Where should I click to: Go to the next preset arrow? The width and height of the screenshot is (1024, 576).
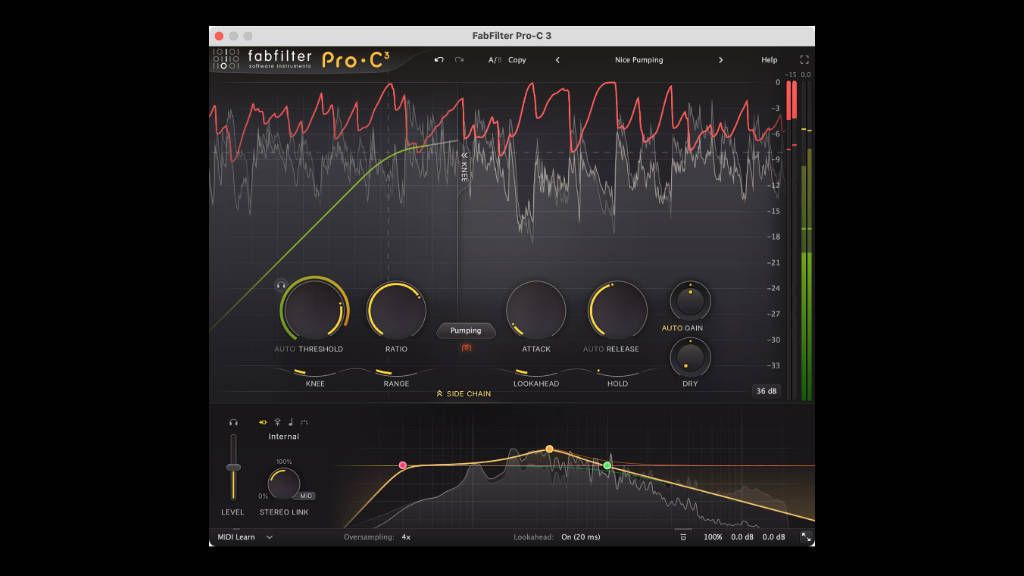click(x=720, y=60)
